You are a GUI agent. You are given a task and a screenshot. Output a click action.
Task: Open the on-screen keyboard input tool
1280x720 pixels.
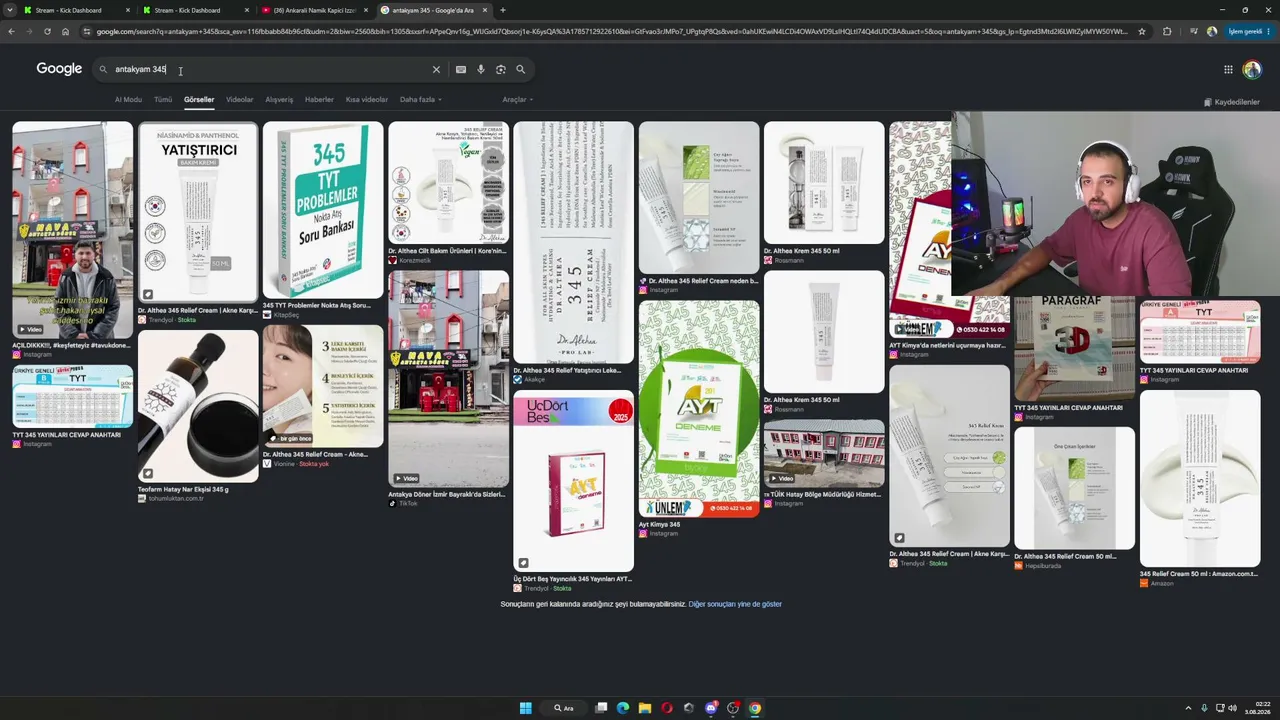[460, 69]
